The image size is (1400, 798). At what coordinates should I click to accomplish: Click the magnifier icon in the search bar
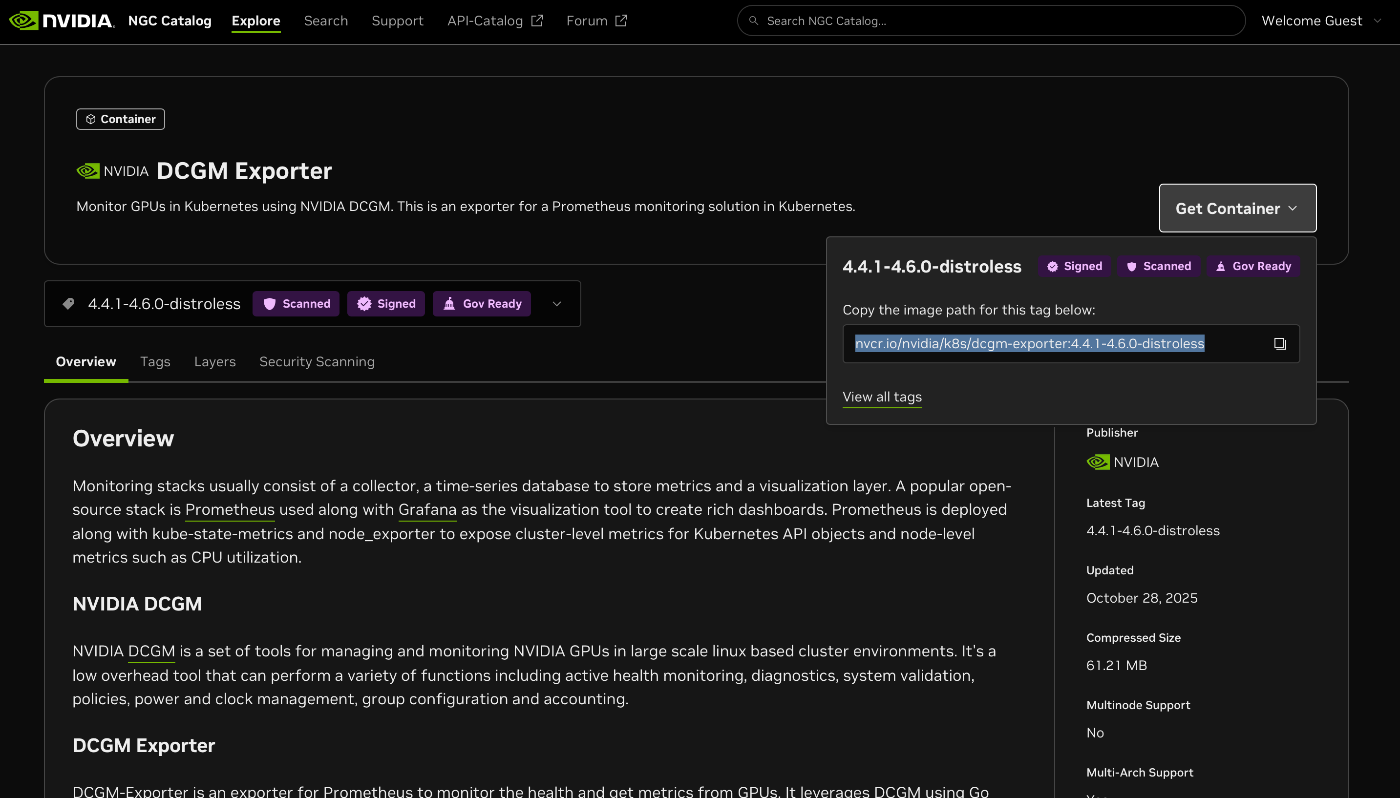pyautogui.click(x=753, y=20)
